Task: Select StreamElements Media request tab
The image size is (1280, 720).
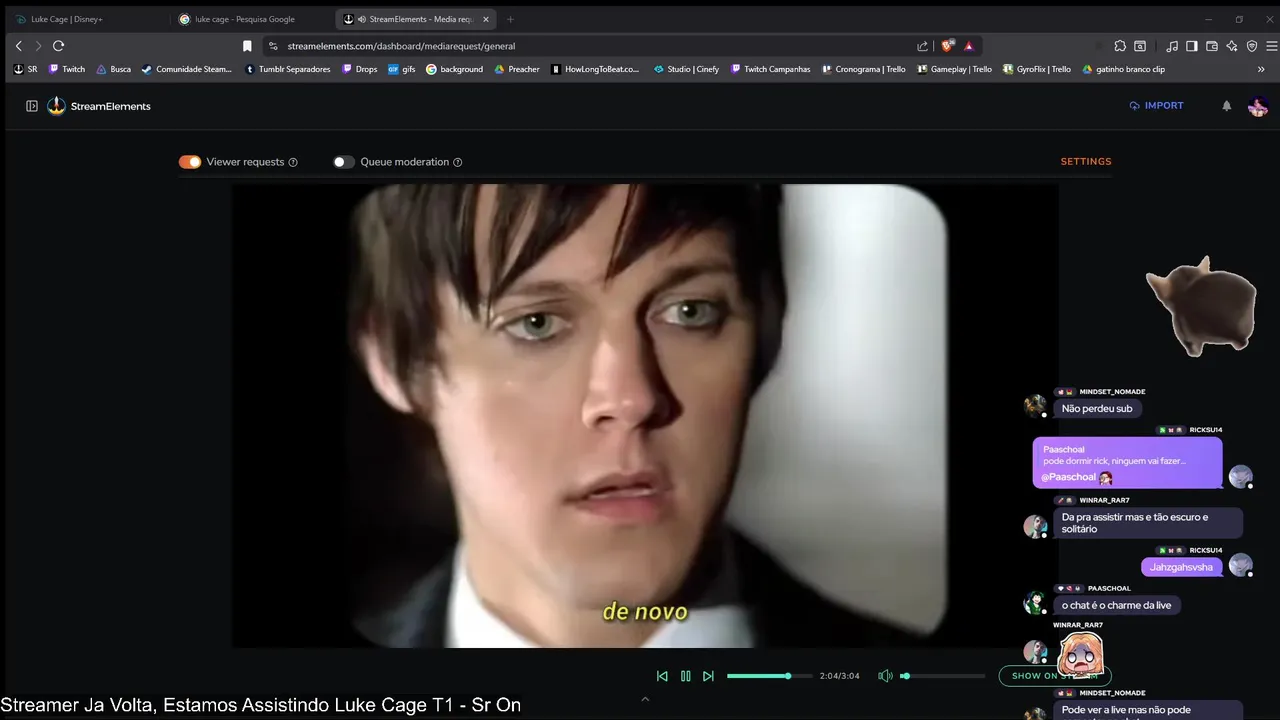Action: (x=415, y=19)
